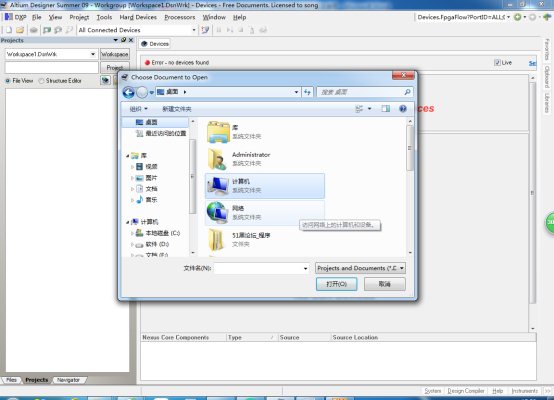Toggle the preview pane icon
Viewport: 554px width, 400px height.
coord(385,109)
